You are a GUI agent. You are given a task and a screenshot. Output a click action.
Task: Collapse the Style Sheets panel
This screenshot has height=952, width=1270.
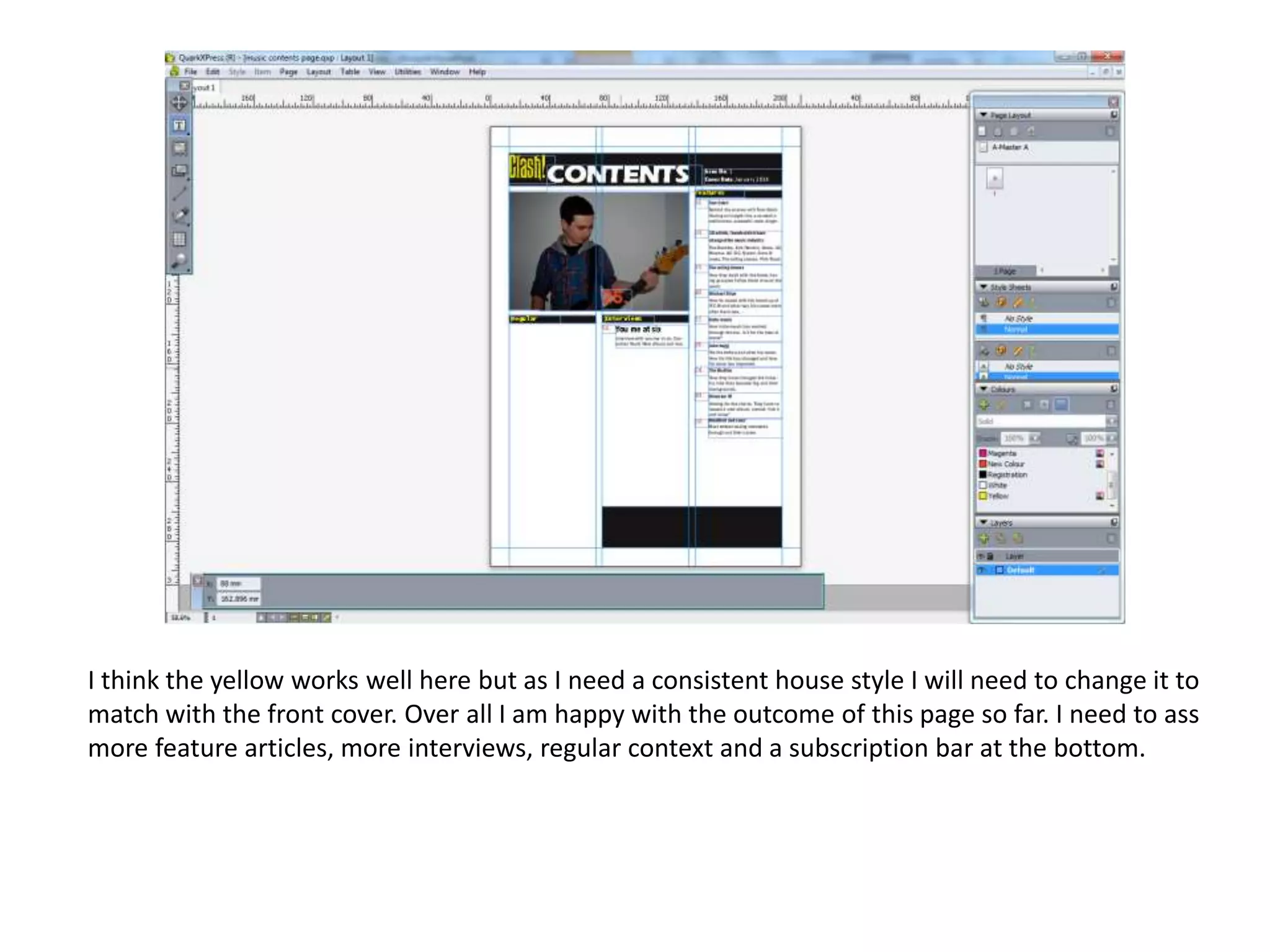983,287
